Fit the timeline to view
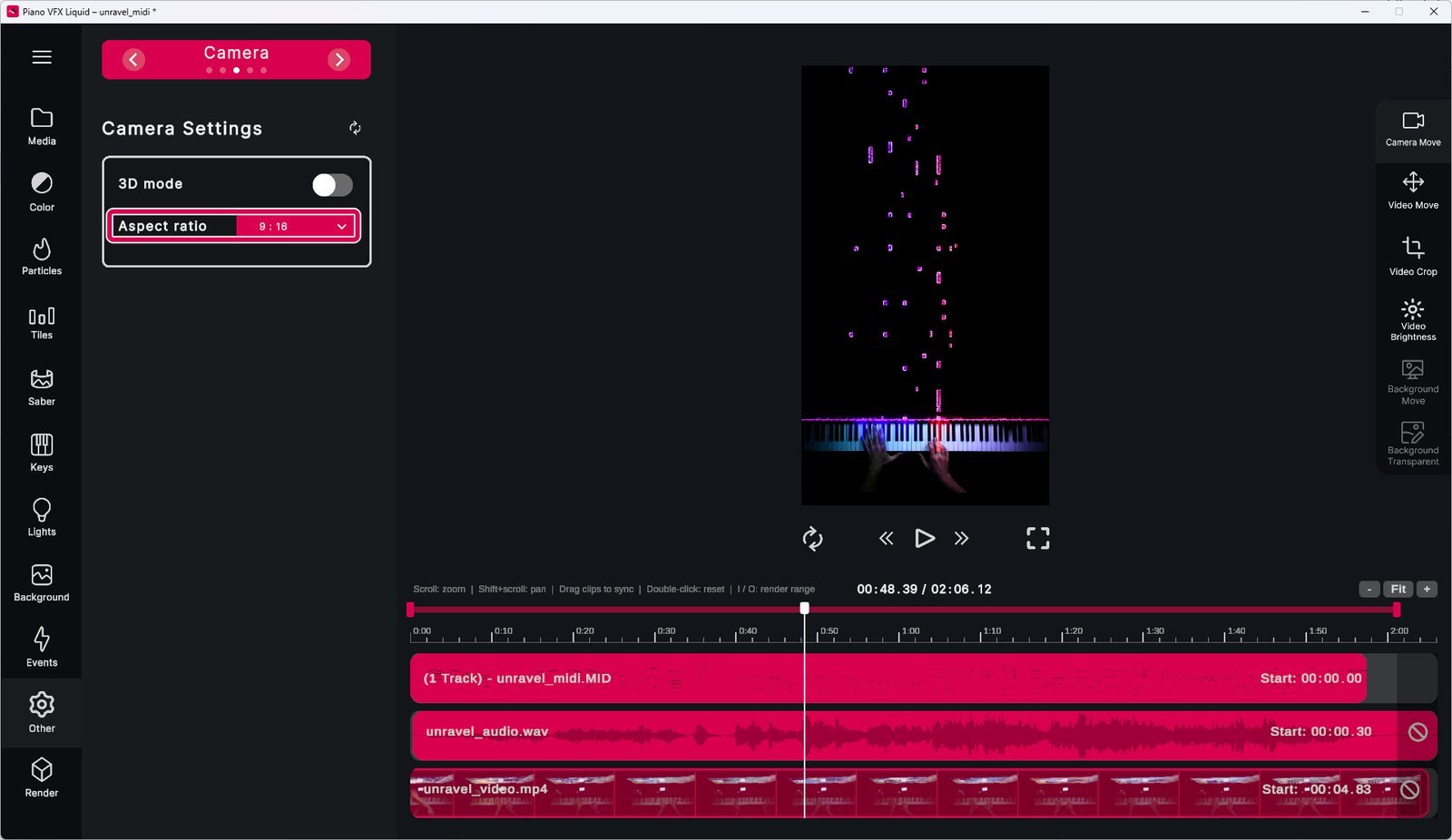Image resolution: width=1452 pixels, height=840 pixels. 1398,590
